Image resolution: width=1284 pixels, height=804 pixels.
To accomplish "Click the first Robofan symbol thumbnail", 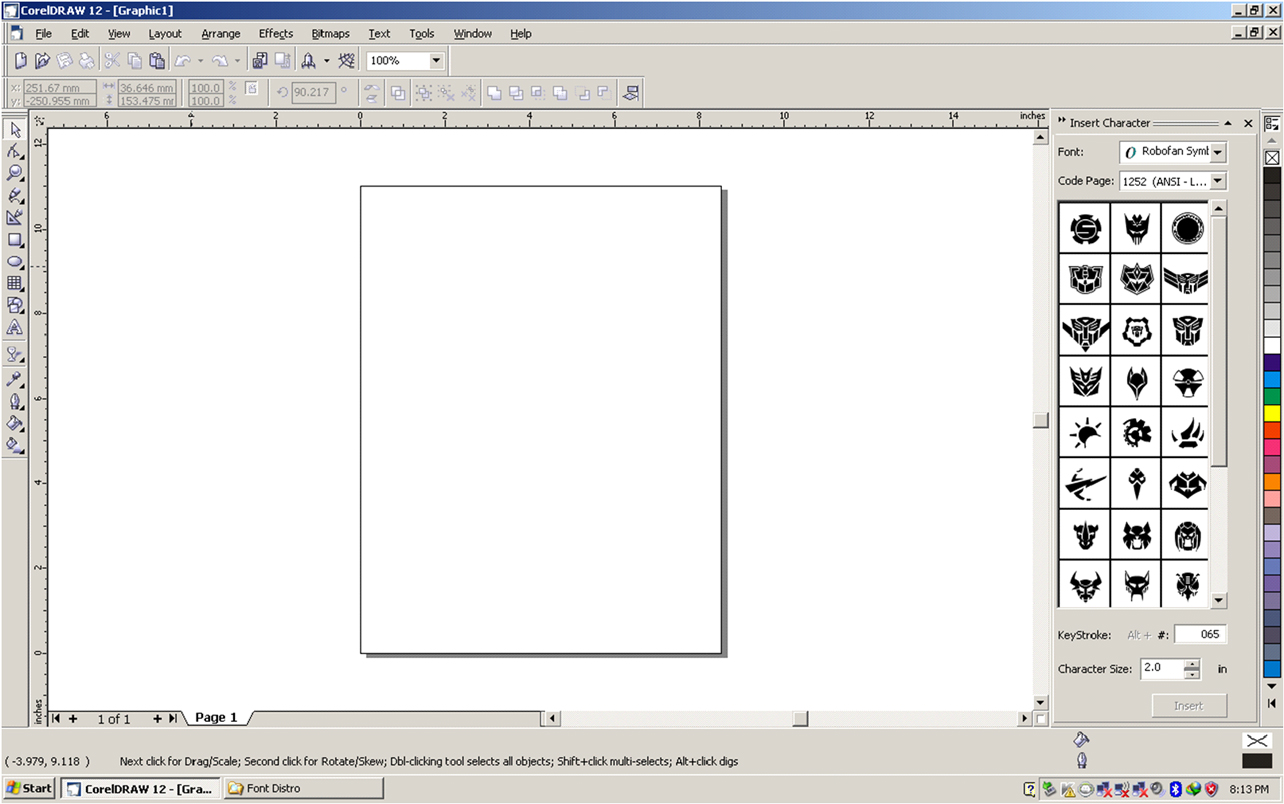I will (x=1085, y=229).
